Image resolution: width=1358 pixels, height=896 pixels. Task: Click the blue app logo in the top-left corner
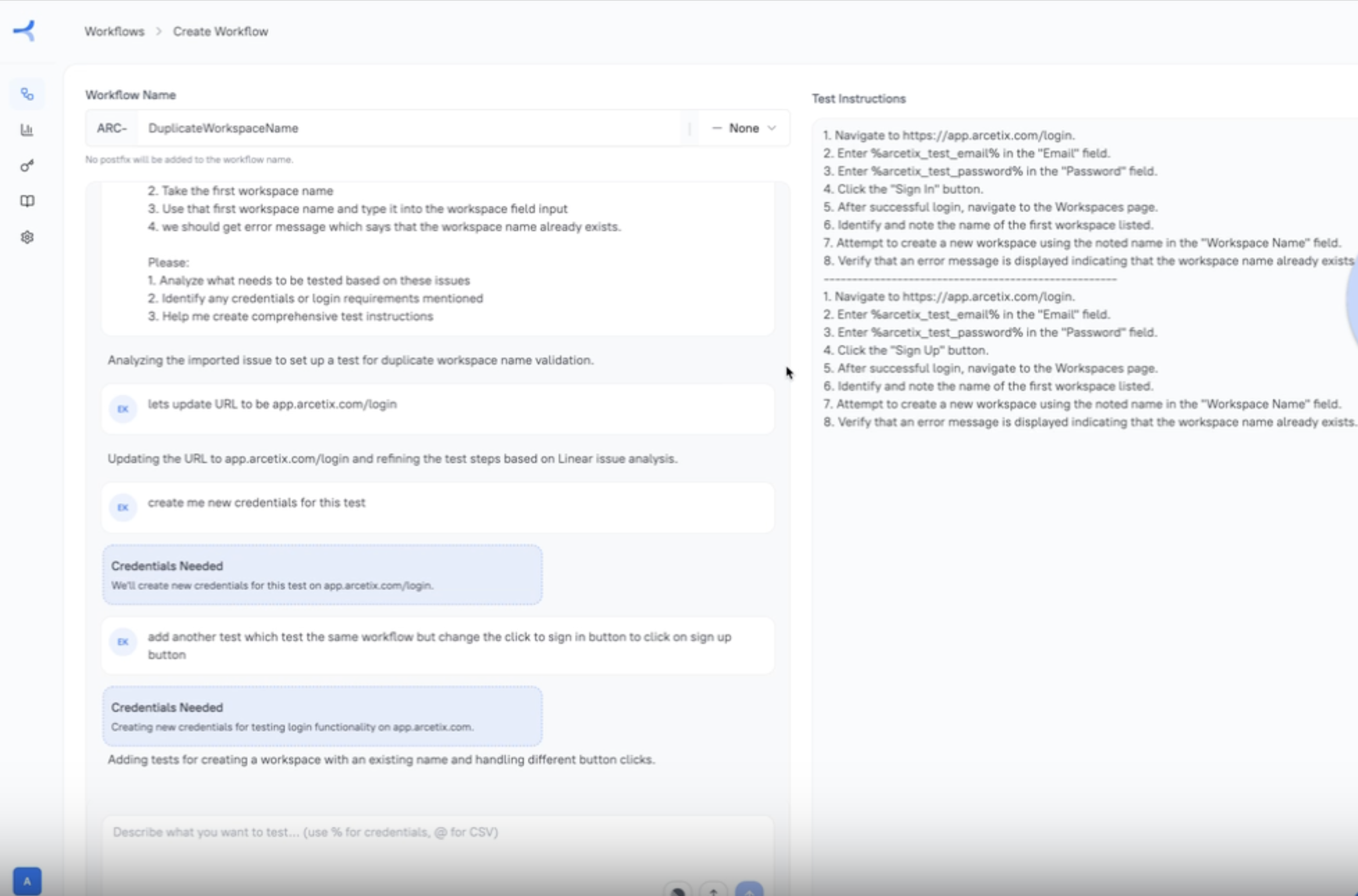pos(24,30)
